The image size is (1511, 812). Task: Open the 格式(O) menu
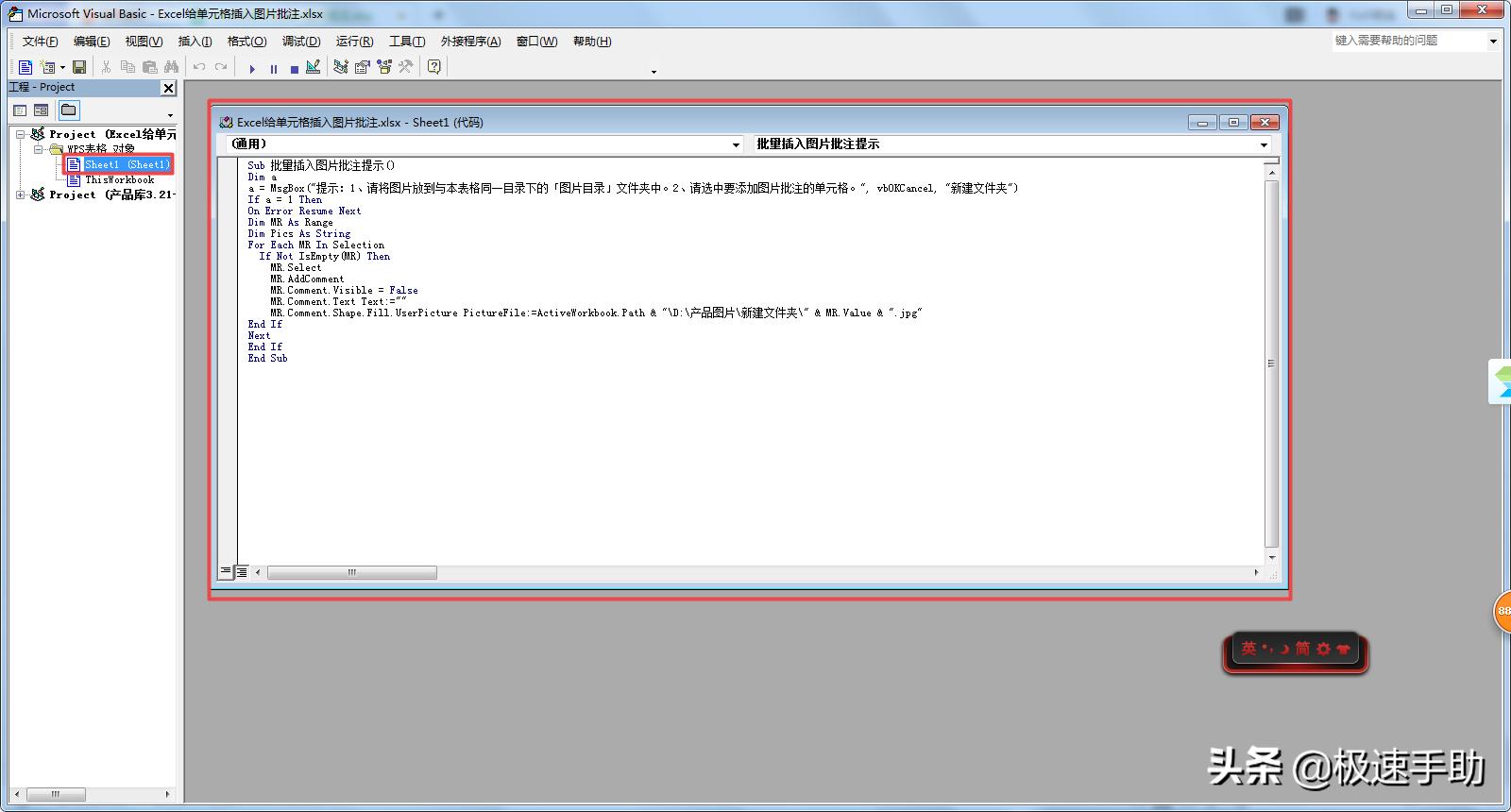[x=246, y=42]
